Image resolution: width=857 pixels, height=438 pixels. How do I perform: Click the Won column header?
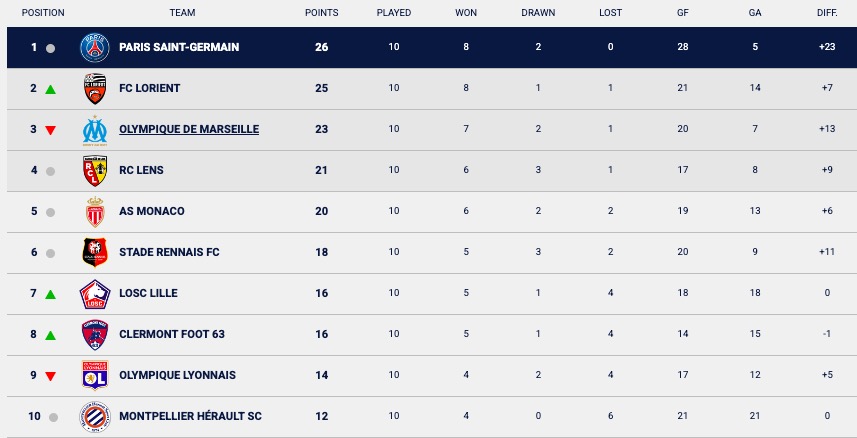click(x=466, y=13)
